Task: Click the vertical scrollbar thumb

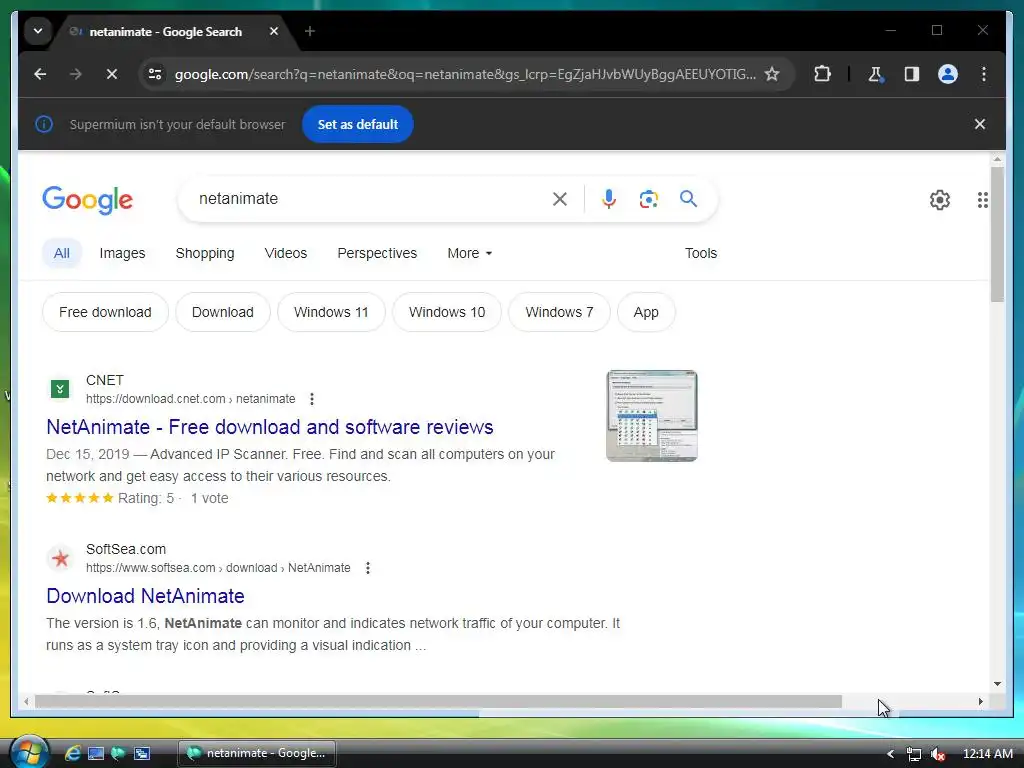Action: [997, 234]
